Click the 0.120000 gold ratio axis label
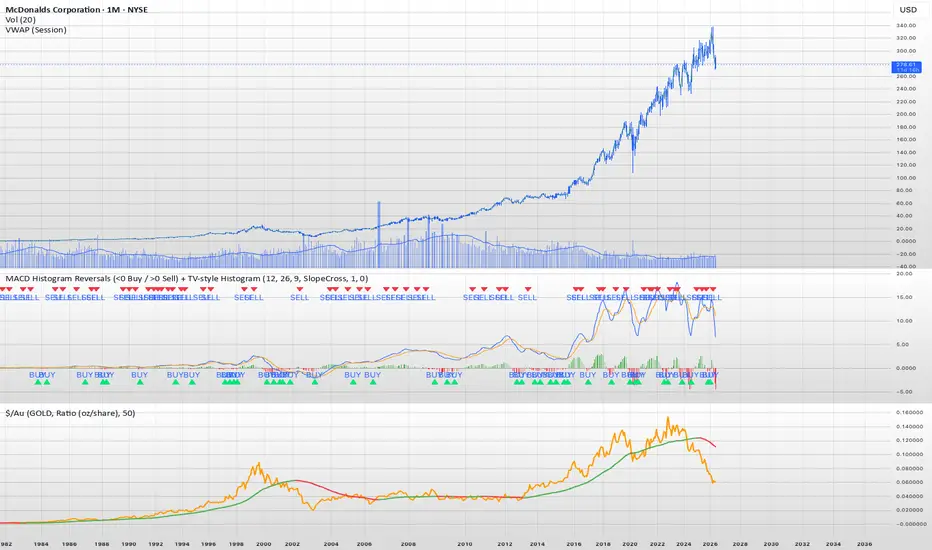932x550 pixels. click(911, 441)
